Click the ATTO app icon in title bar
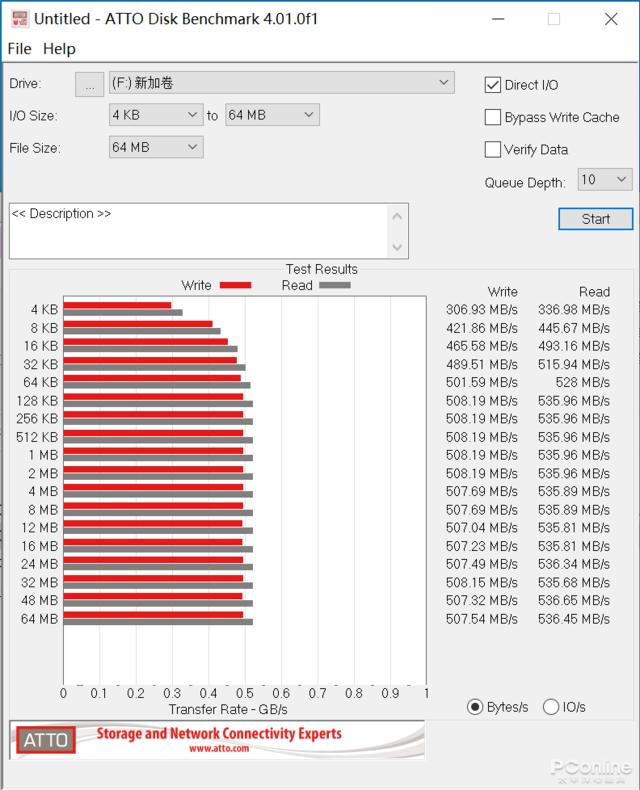The image size is (640, 790). [20, 19]
